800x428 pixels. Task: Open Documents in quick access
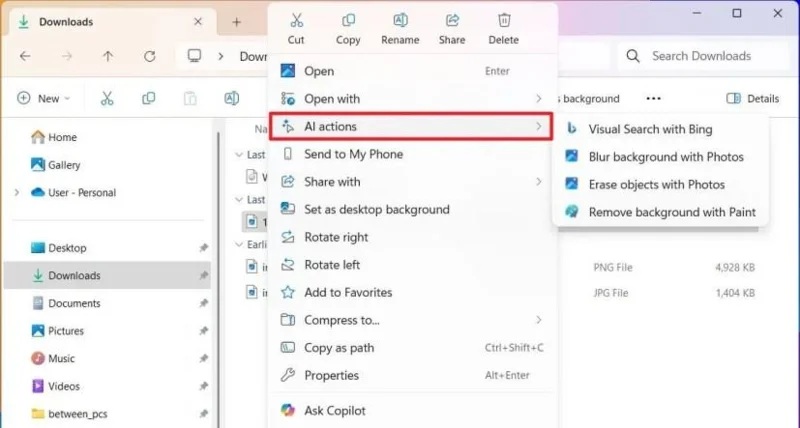tap(66, 303)
